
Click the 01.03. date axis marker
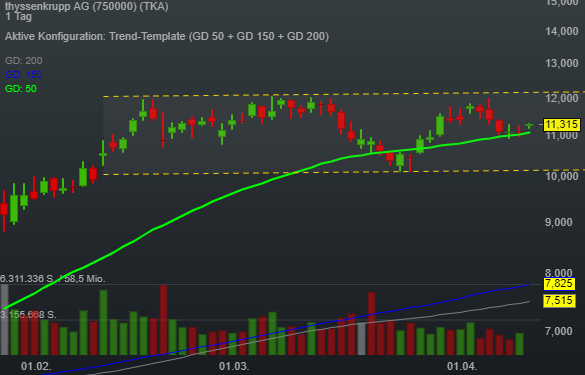234,366
